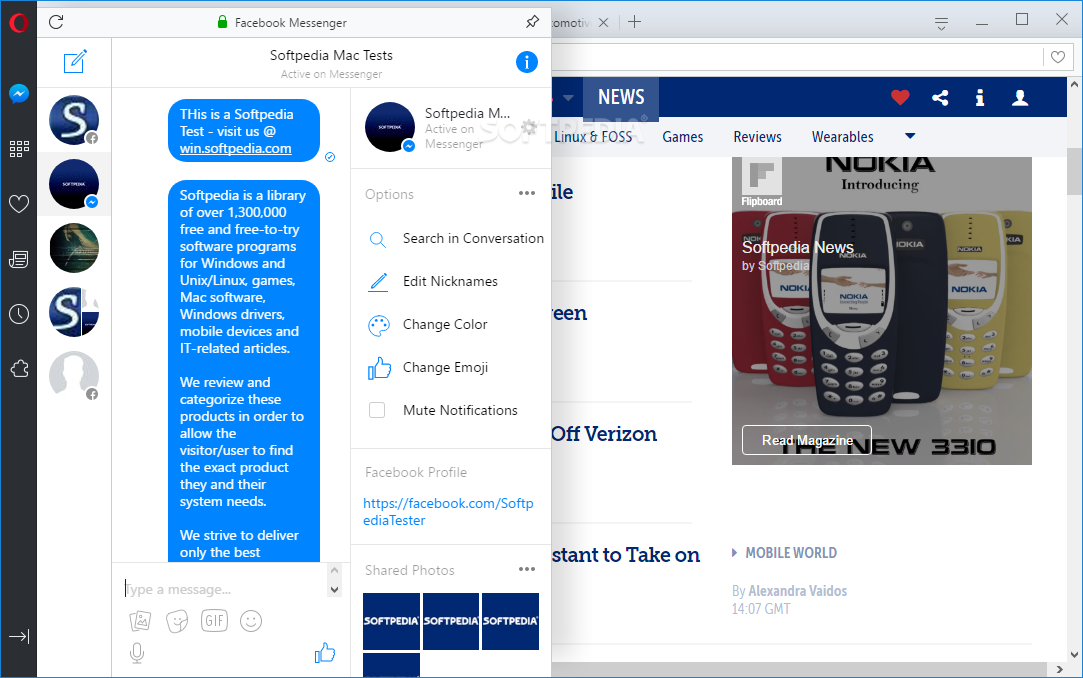Open Reviews category

tap(758, 137)
